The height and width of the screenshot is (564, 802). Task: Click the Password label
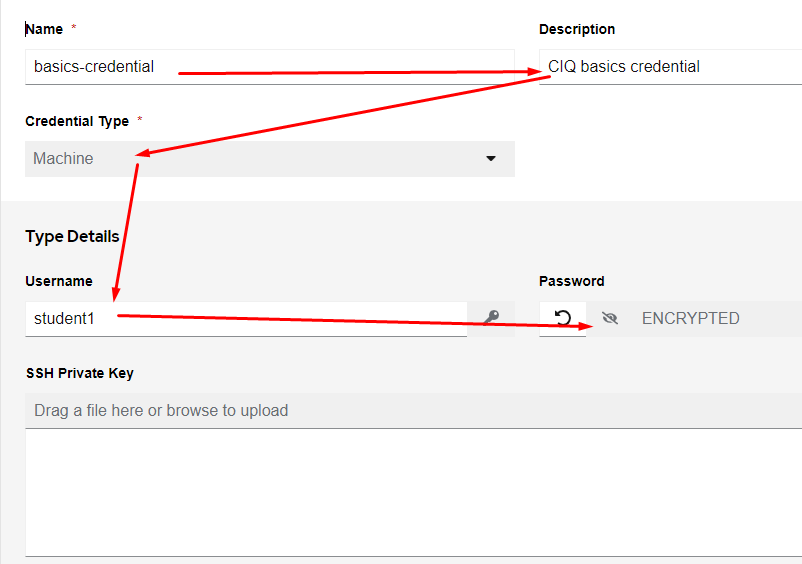[x=572, y=281]
